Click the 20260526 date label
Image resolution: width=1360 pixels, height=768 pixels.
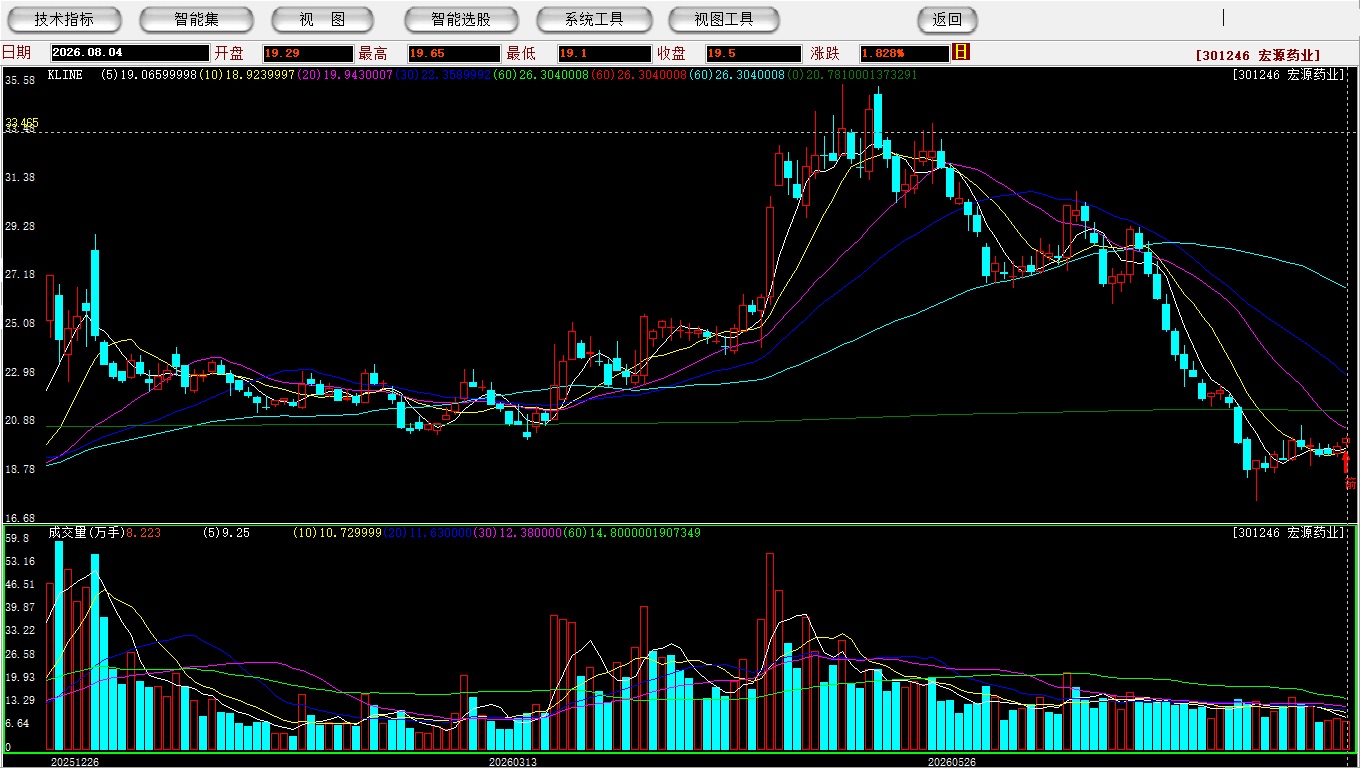point(952,761)
